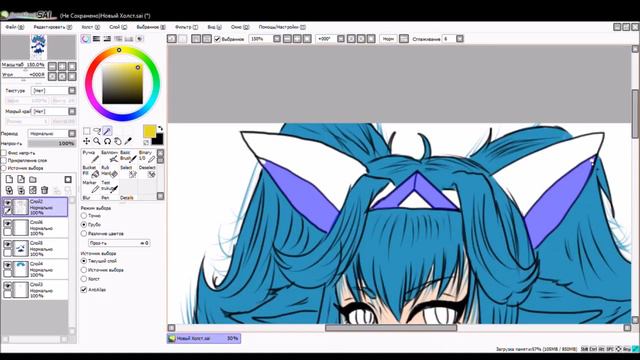The height and width of the screenshot is (360, 640).
Task: Select the eyedropper tool
Action: tap(128, 141)
